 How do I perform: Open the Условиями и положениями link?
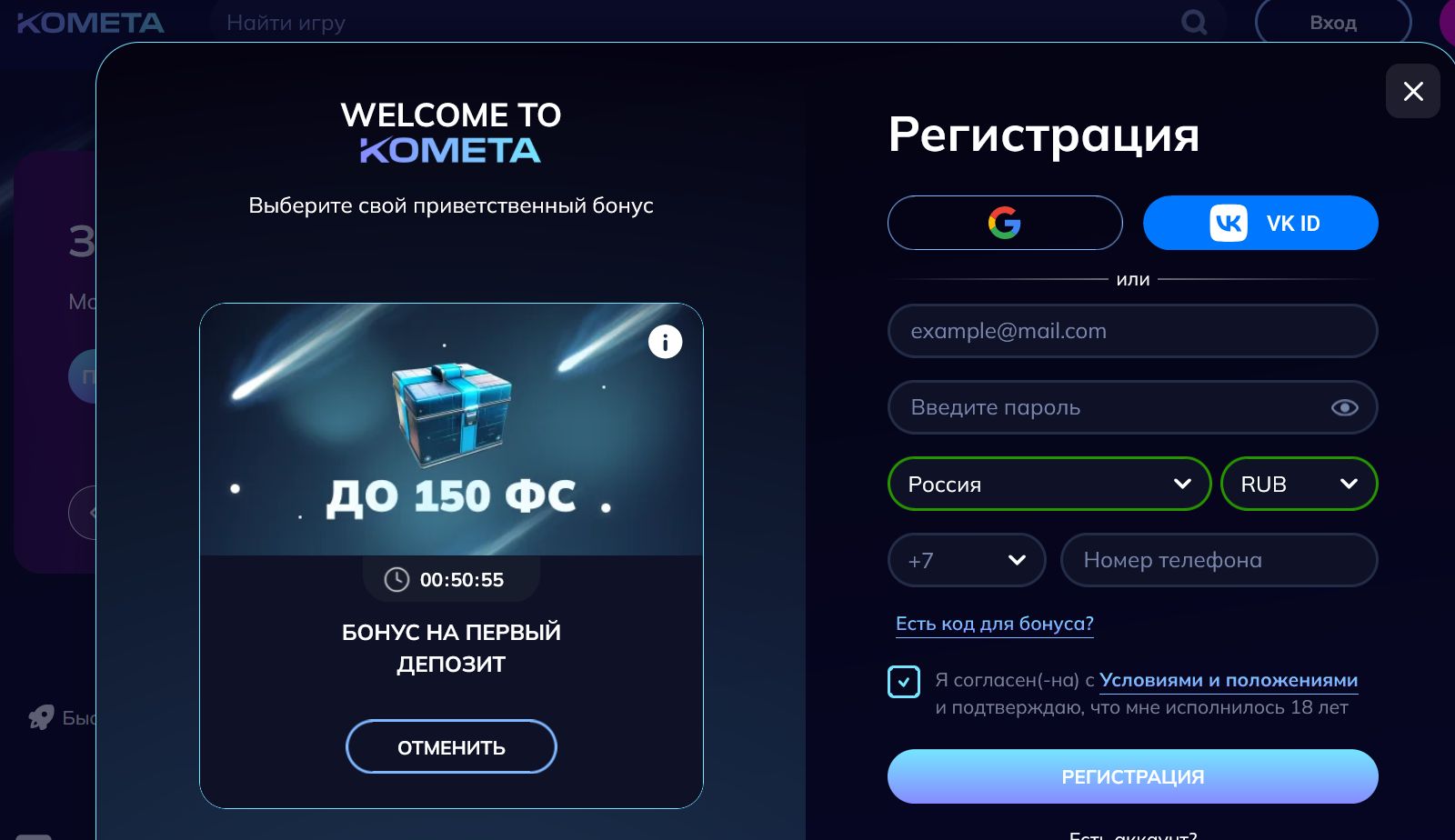click(1229, 680)
